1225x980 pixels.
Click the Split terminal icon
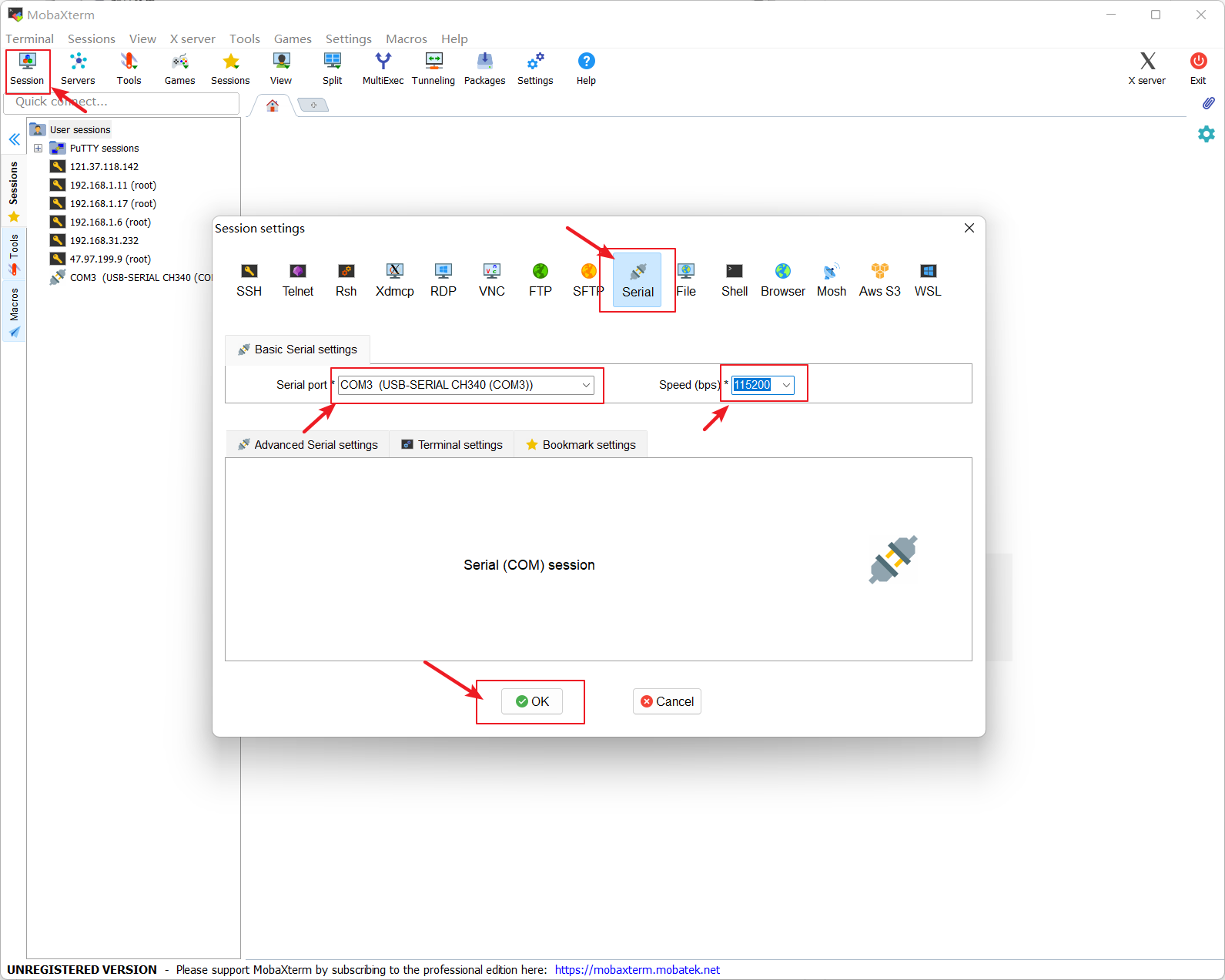332,69
